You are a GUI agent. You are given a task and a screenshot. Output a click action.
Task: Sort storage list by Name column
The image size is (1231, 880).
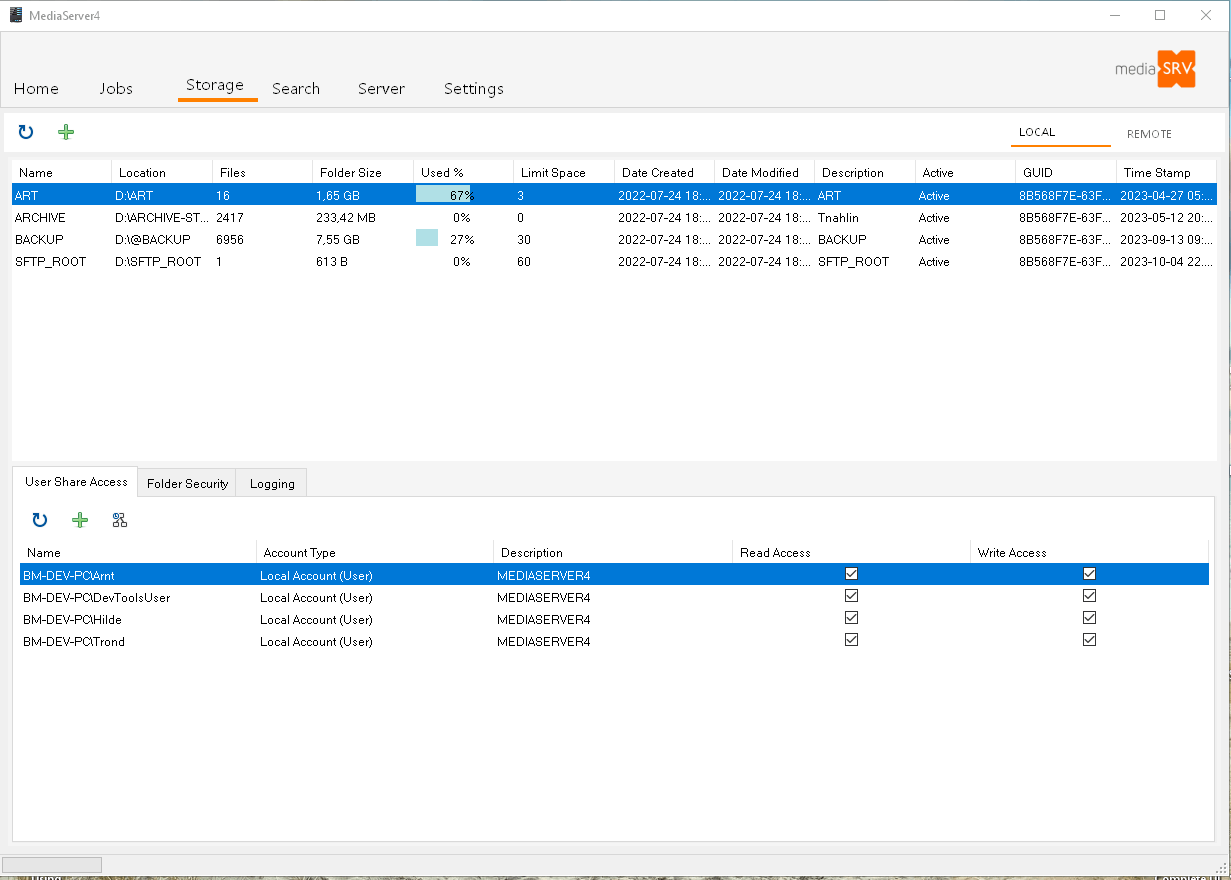point(61,173)
